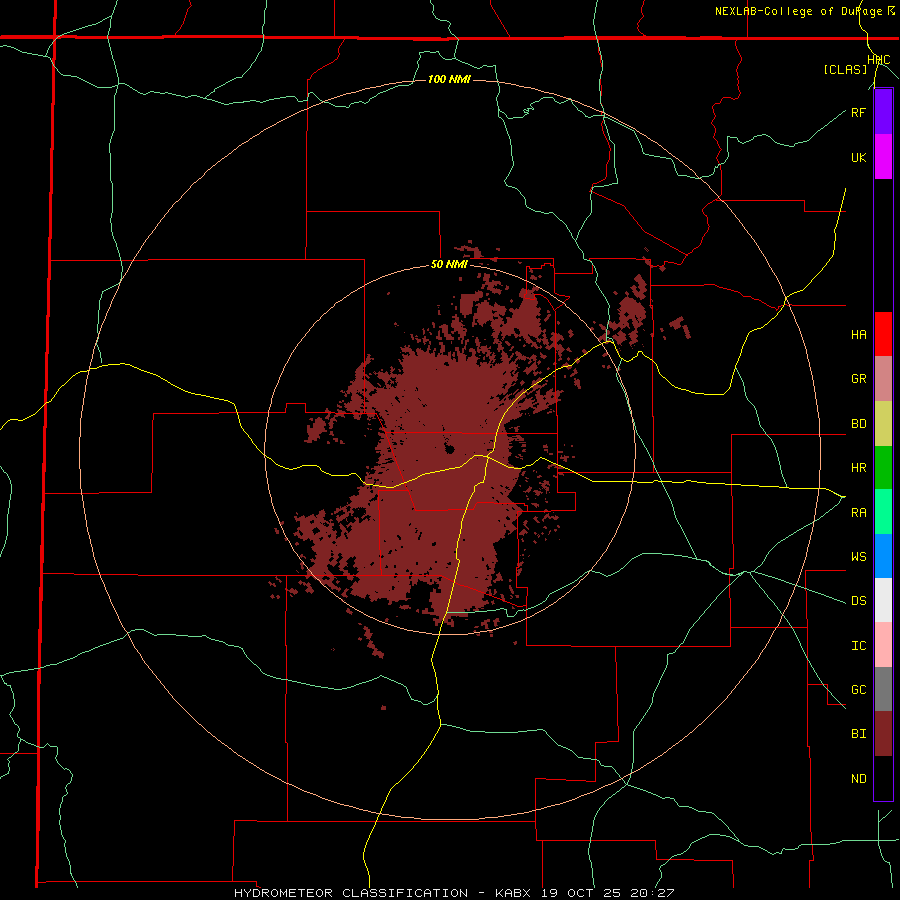Click the IC legend label
The height and width of the screenshot is (900, 900).
[858, 646]
